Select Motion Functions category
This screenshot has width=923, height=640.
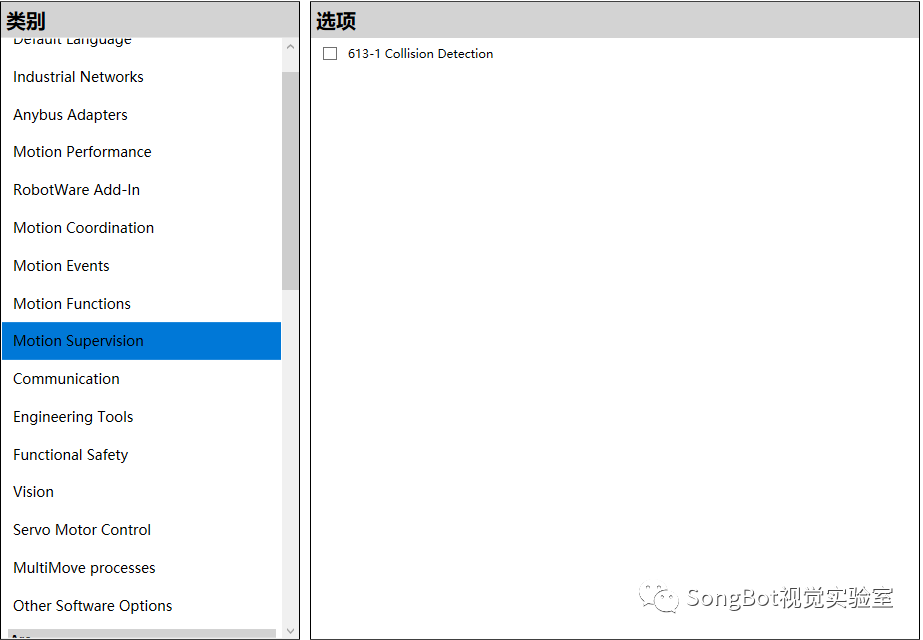click(x=141, y=303)
